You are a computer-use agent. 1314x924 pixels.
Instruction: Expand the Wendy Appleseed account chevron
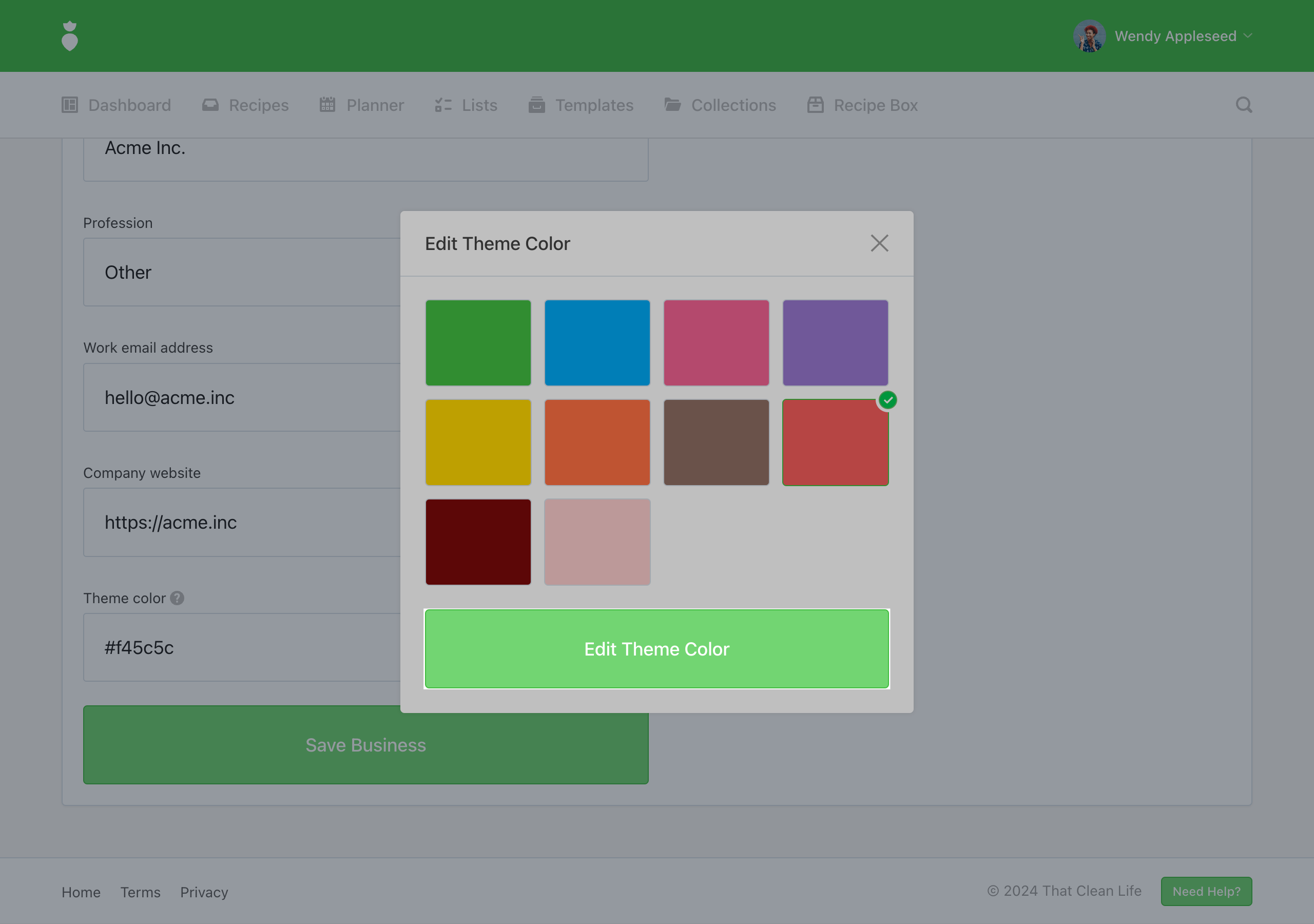point(1248,36)
